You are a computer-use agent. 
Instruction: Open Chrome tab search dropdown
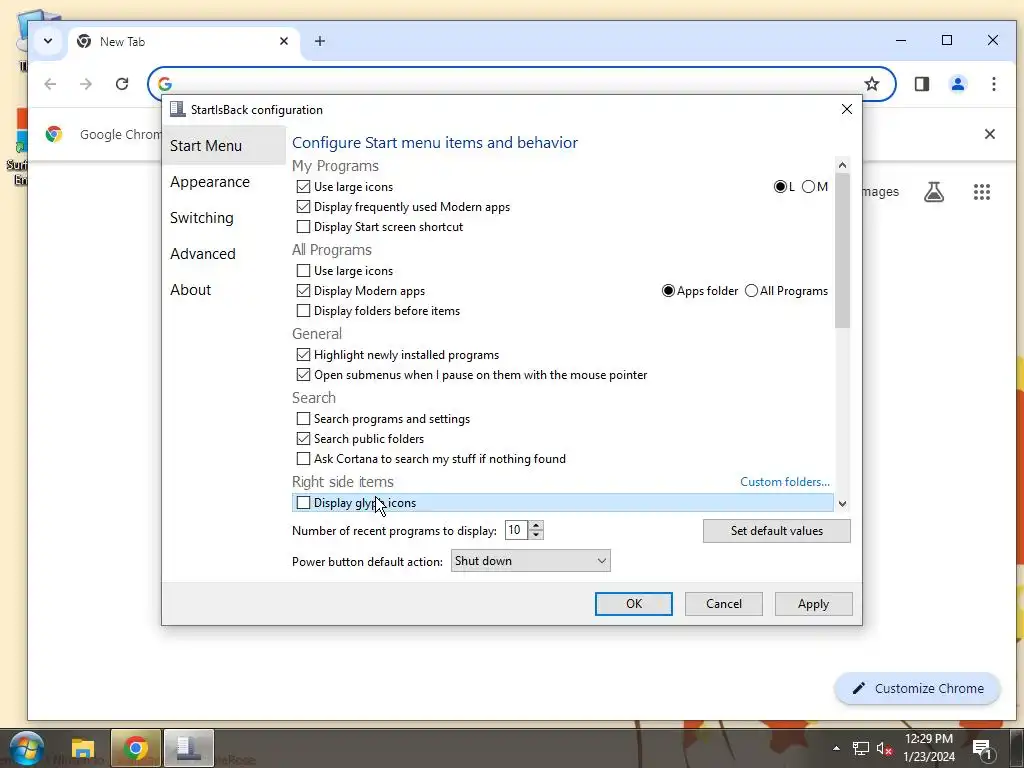click(48, 41)
